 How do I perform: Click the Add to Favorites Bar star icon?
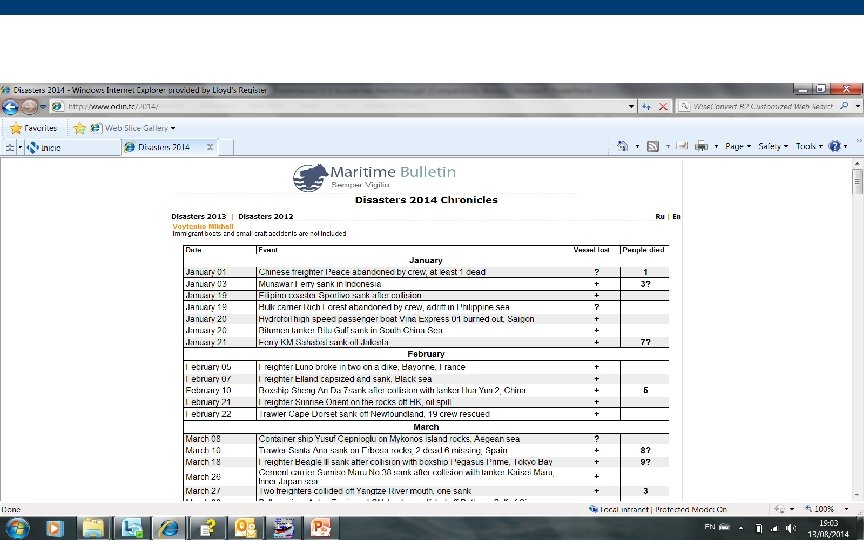point(79,128)
